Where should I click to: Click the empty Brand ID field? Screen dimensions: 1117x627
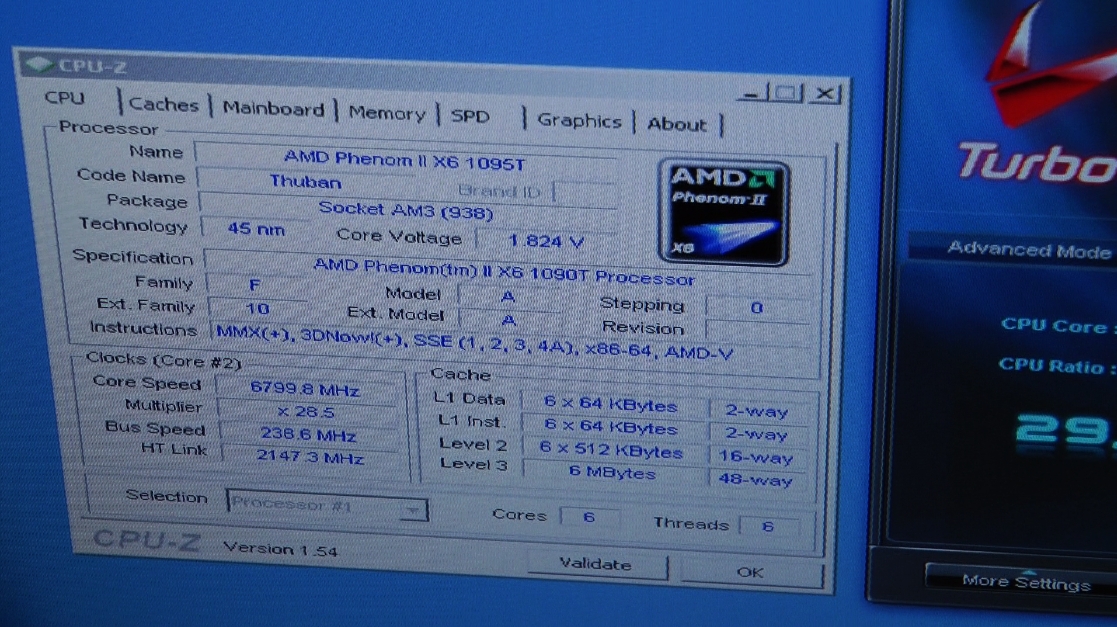click(584, 194)
